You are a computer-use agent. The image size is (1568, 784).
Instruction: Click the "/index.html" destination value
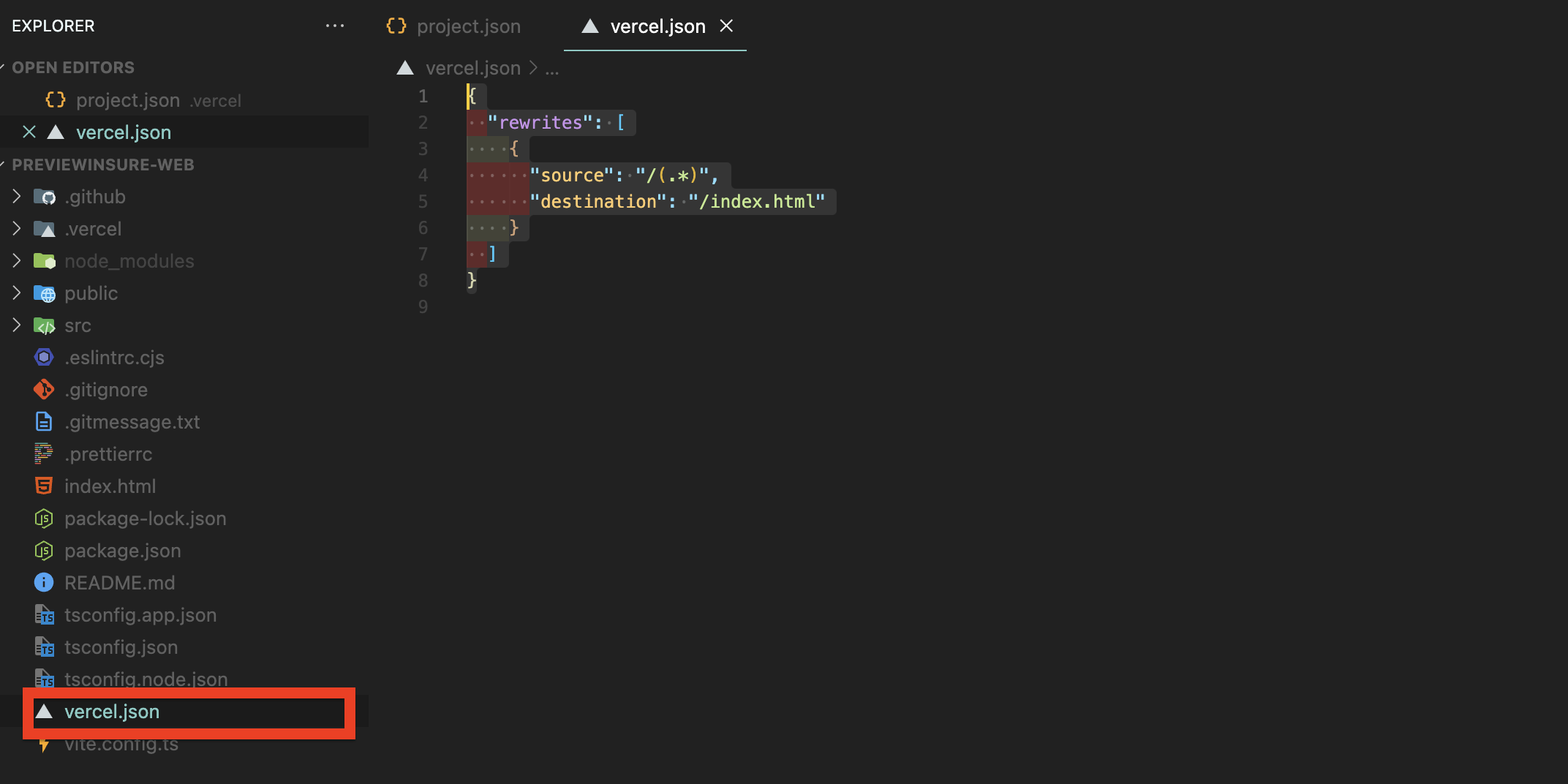pos(756,201)
